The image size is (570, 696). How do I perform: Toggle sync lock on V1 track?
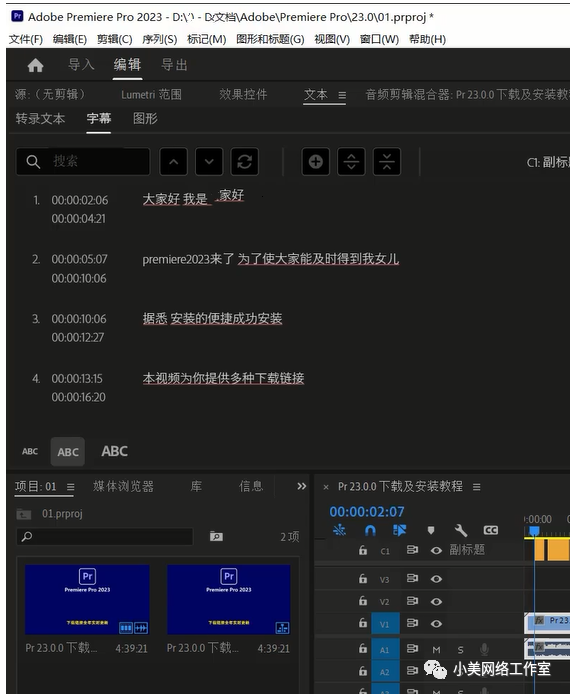click(412, 623)
